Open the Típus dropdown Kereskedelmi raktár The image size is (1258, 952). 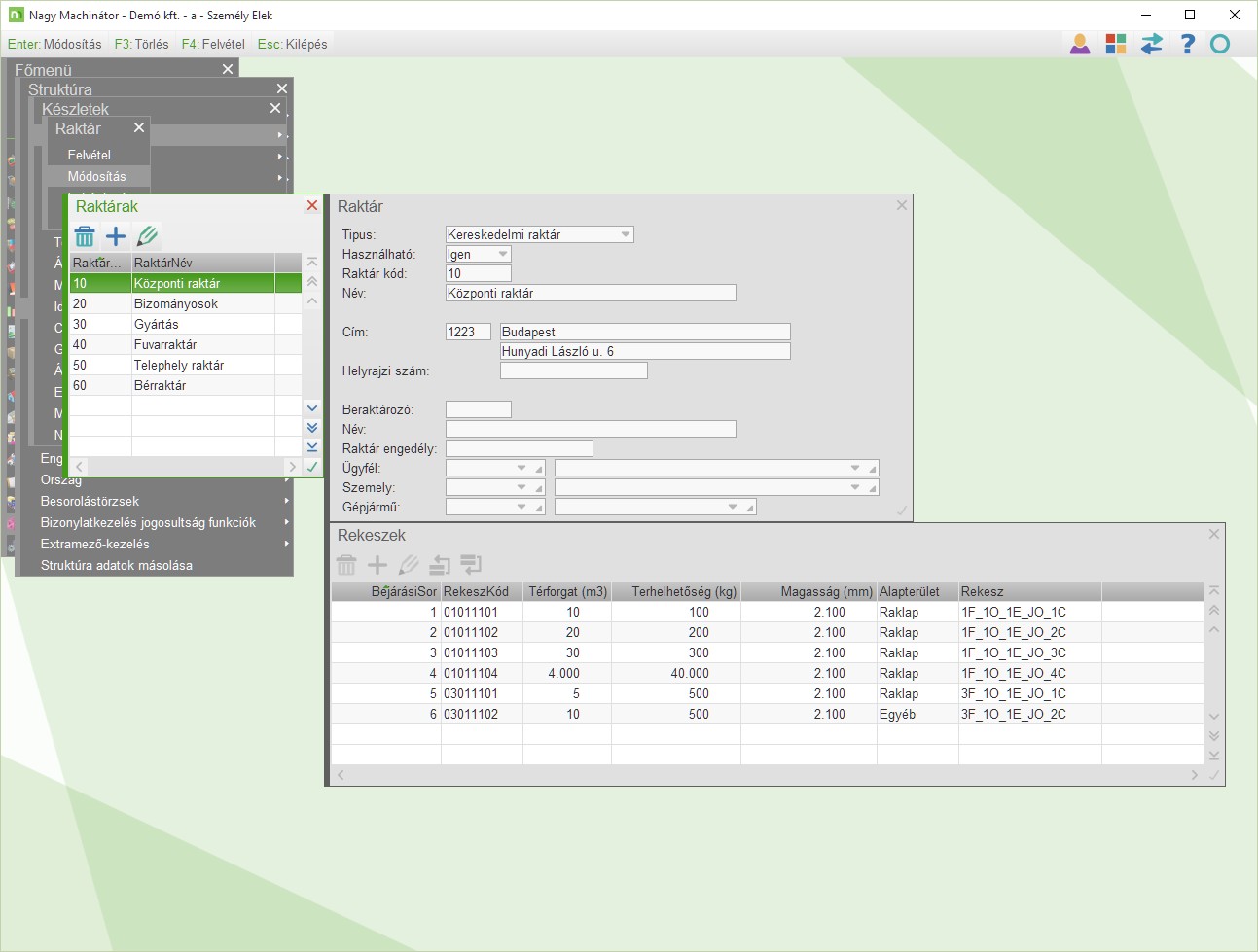click(626, 234)
